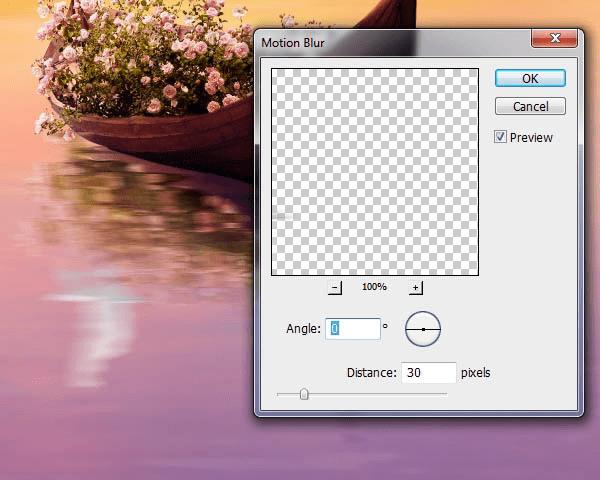
Task: Click the Angle input field
Action: click(x=353, y=329)
